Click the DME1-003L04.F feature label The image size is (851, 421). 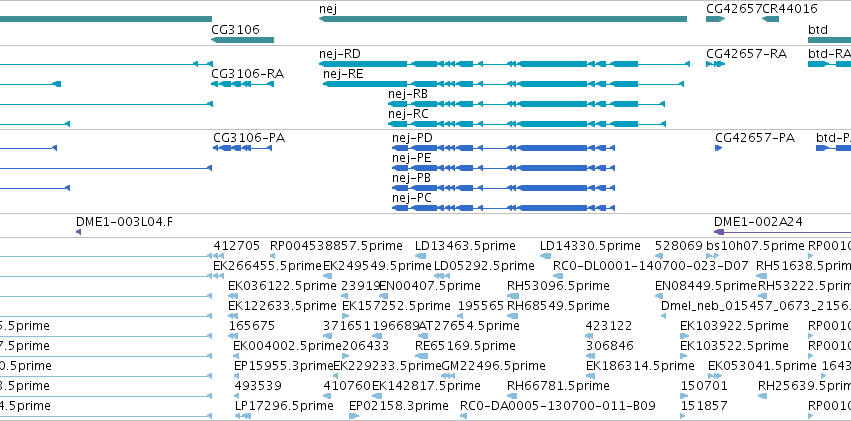coord(125,221)
